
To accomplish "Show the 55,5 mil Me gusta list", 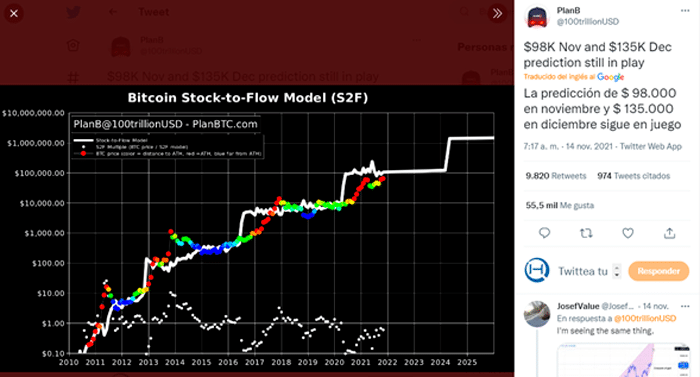I will pos(560,205).
